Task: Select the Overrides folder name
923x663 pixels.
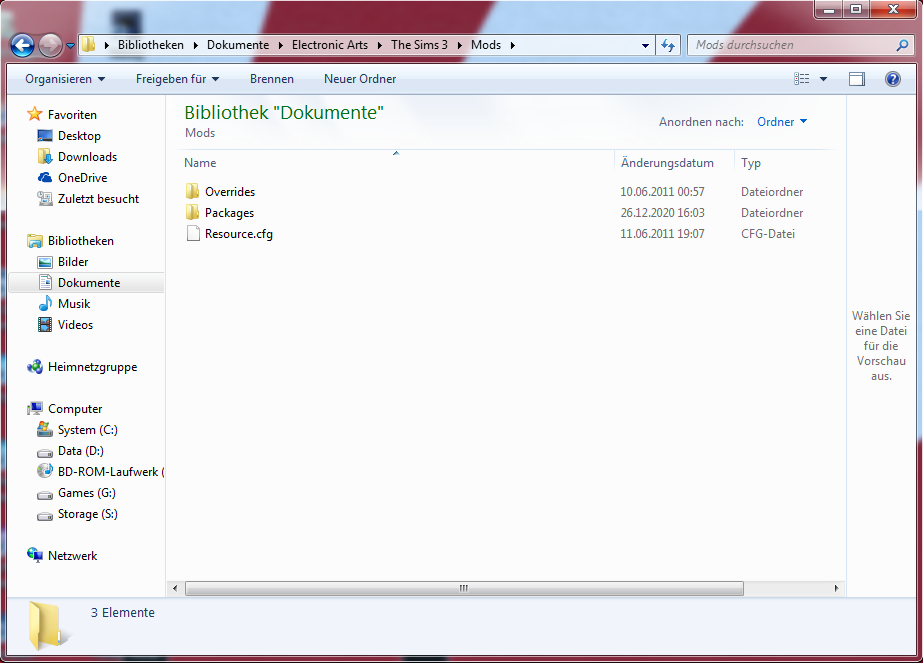Action: pyautogui.click(x=230, y=192)
